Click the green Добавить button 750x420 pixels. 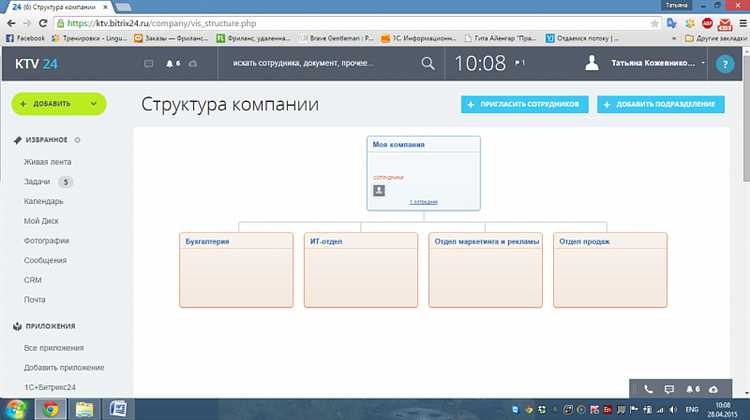[59, 104]
